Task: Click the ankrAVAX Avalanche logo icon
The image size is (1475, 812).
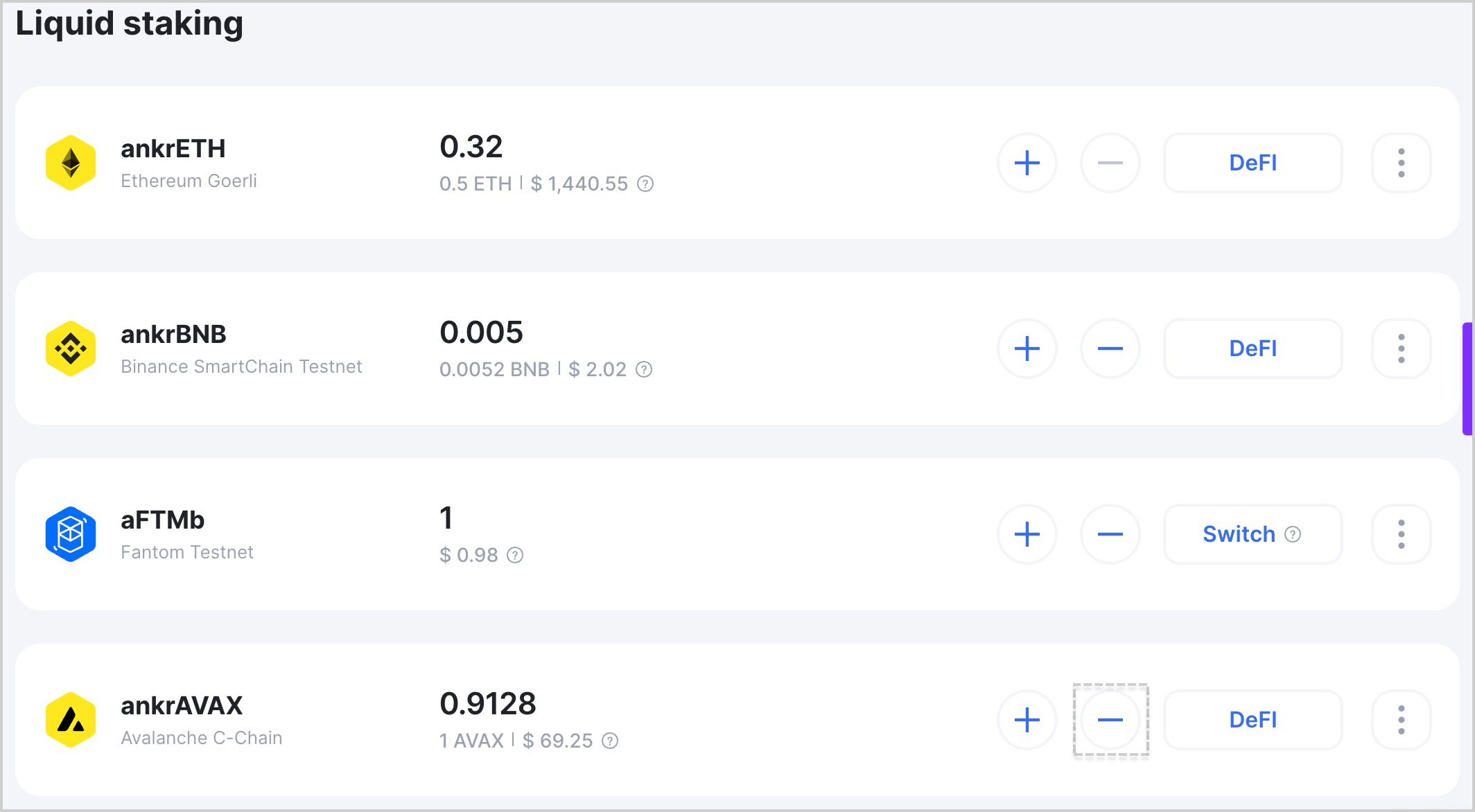Action: click(x=71, y=719)
